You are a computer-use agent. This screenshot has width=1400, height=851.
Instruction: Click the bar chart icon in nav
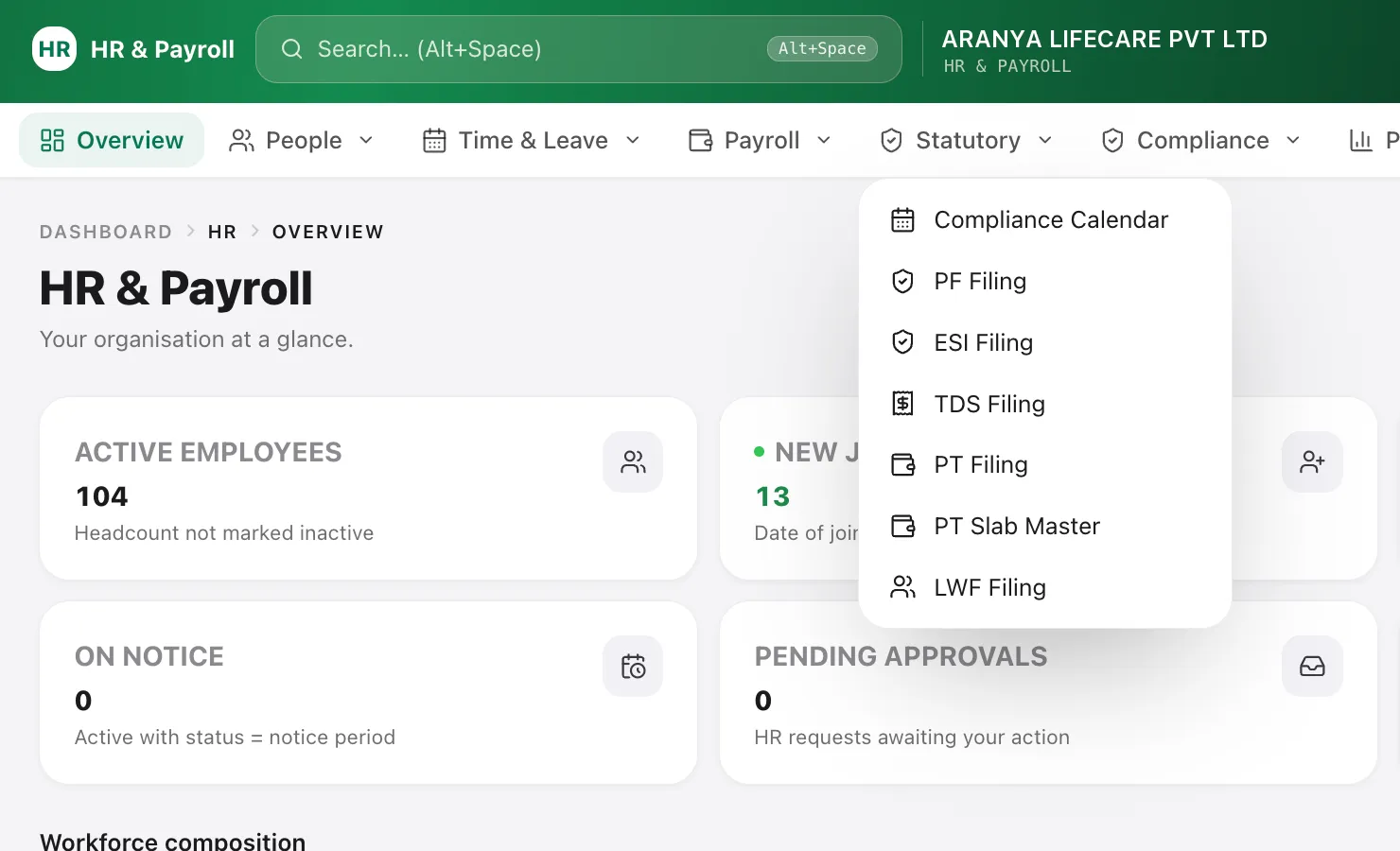click(x=1360, y=140)
